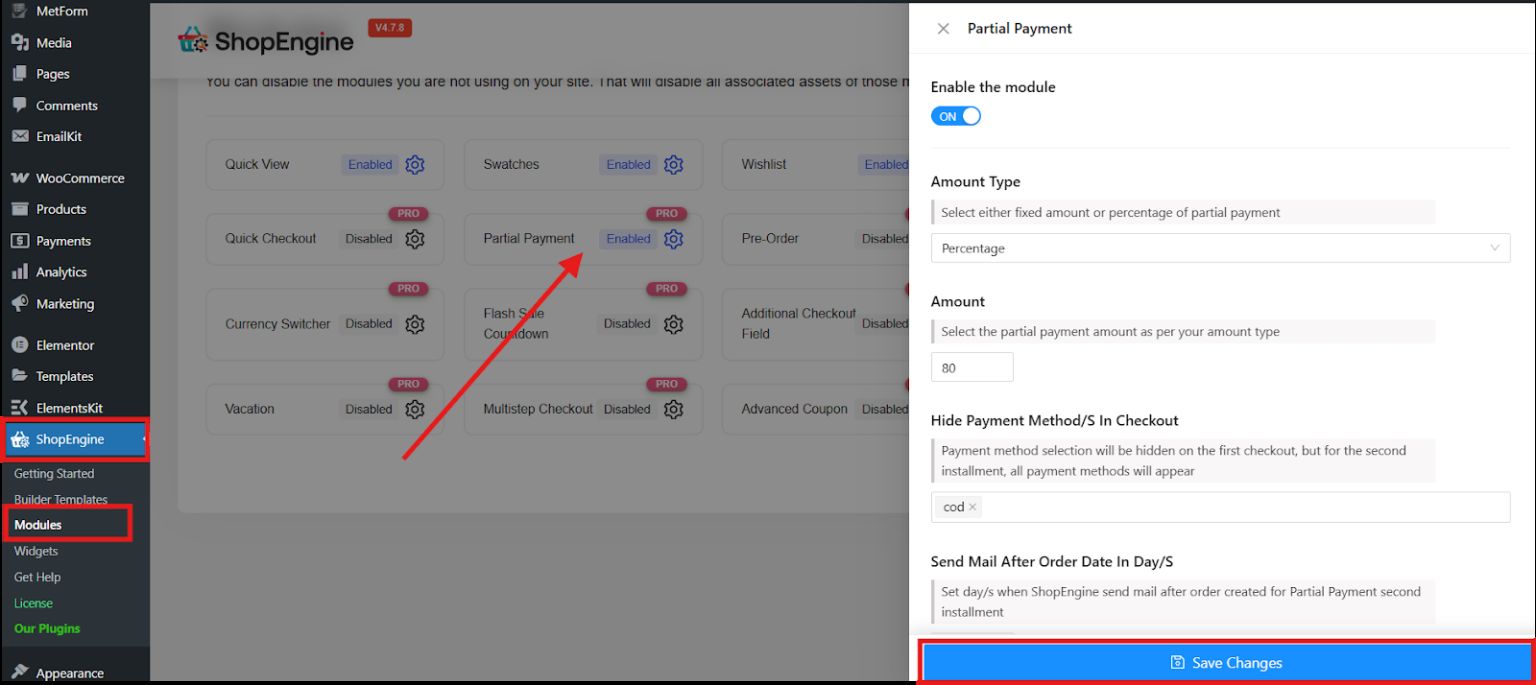The image size is (1536, 685).
Task: Click the Amount input field showing 80
Action: [x=971, y=367]
